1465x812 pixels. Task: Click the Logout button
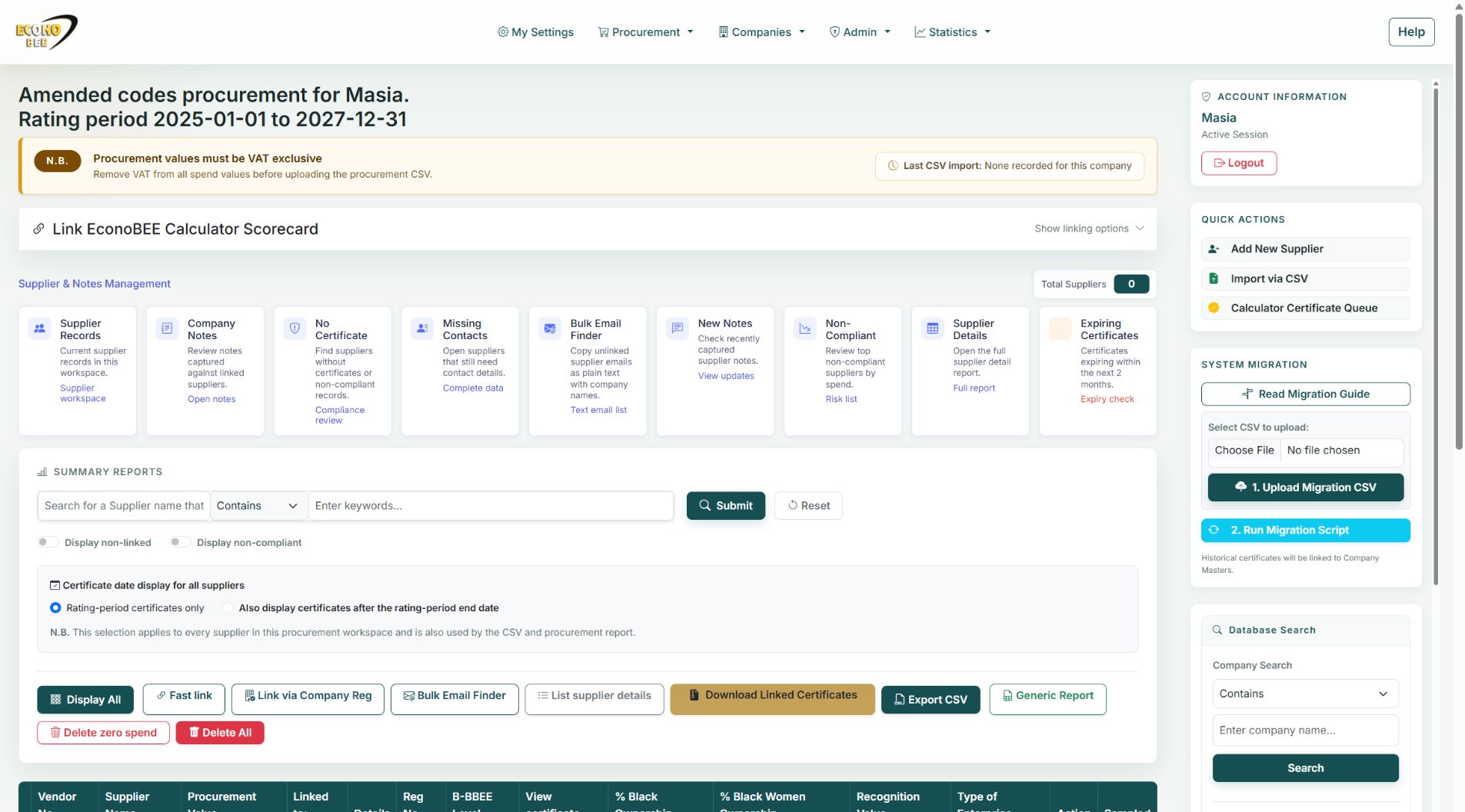click(1238, 163)
